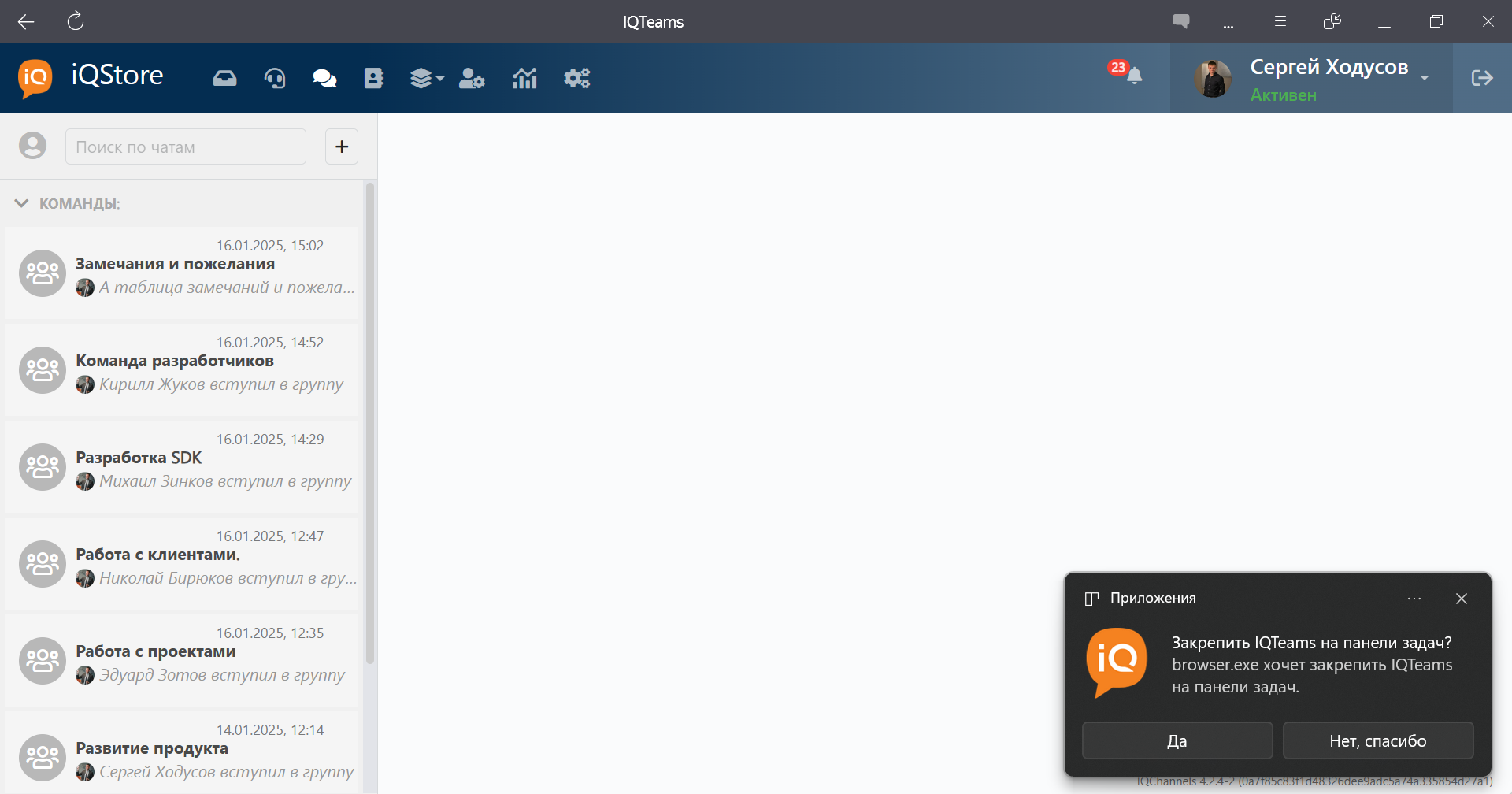Screen dimensions: 1512x794
Task: Click the 14.01.2025, 12:14 timestamp
Action: [270, 730]
